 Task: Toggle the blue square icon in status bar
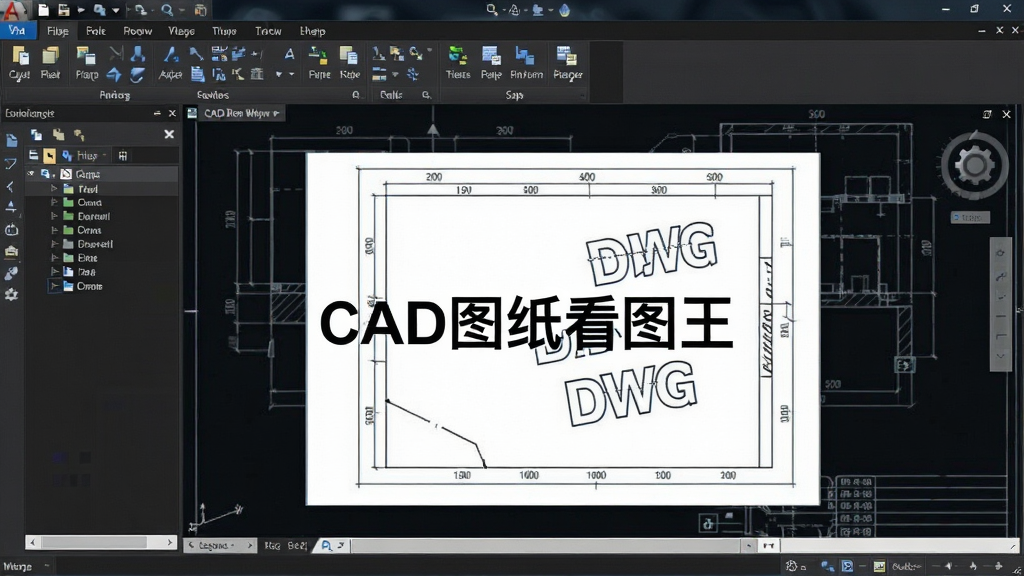coord(847,566)
